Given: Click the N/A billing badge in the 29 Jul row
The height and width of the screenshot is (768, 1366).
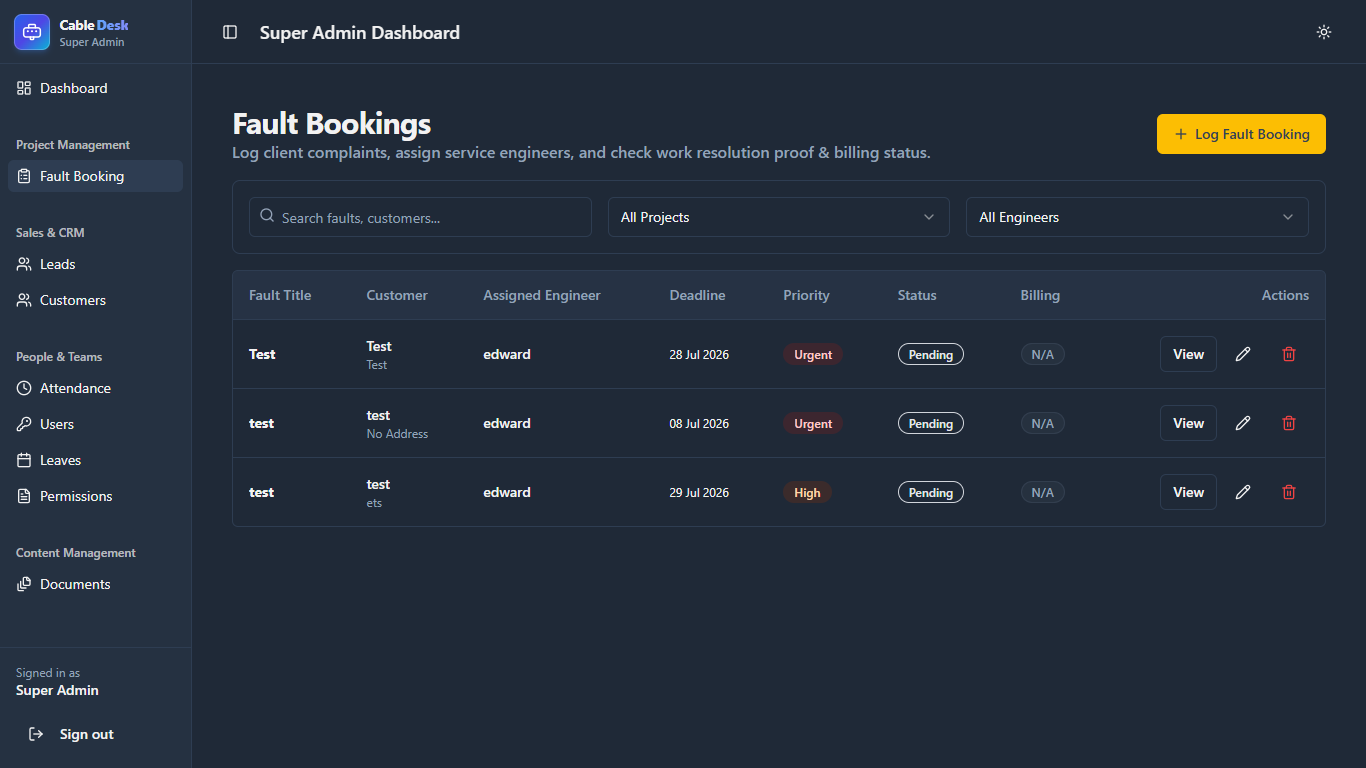Looking at the screenshot, I should pos(1043,492).
